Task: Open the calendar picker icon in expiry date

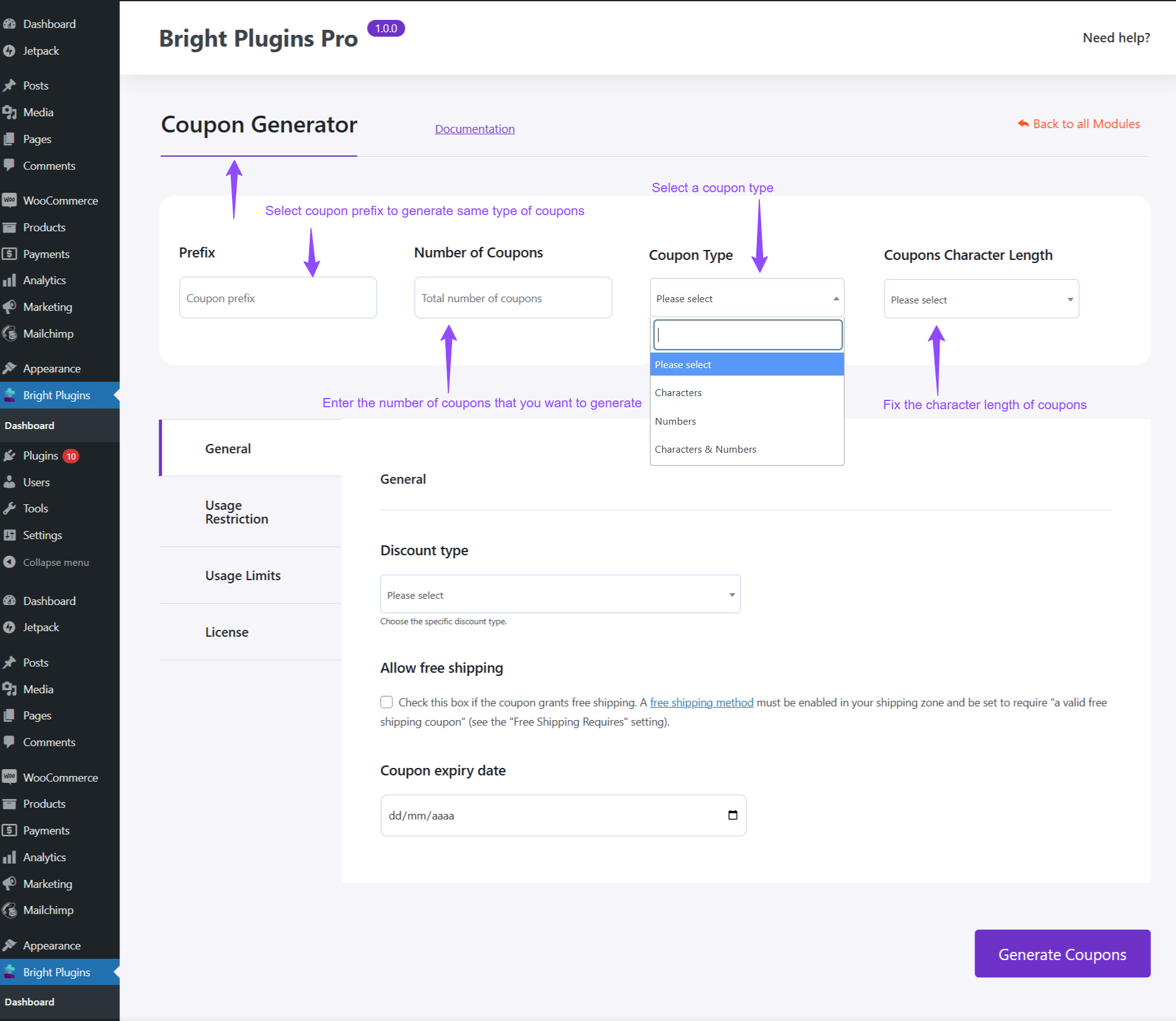Action: [733, 815]
